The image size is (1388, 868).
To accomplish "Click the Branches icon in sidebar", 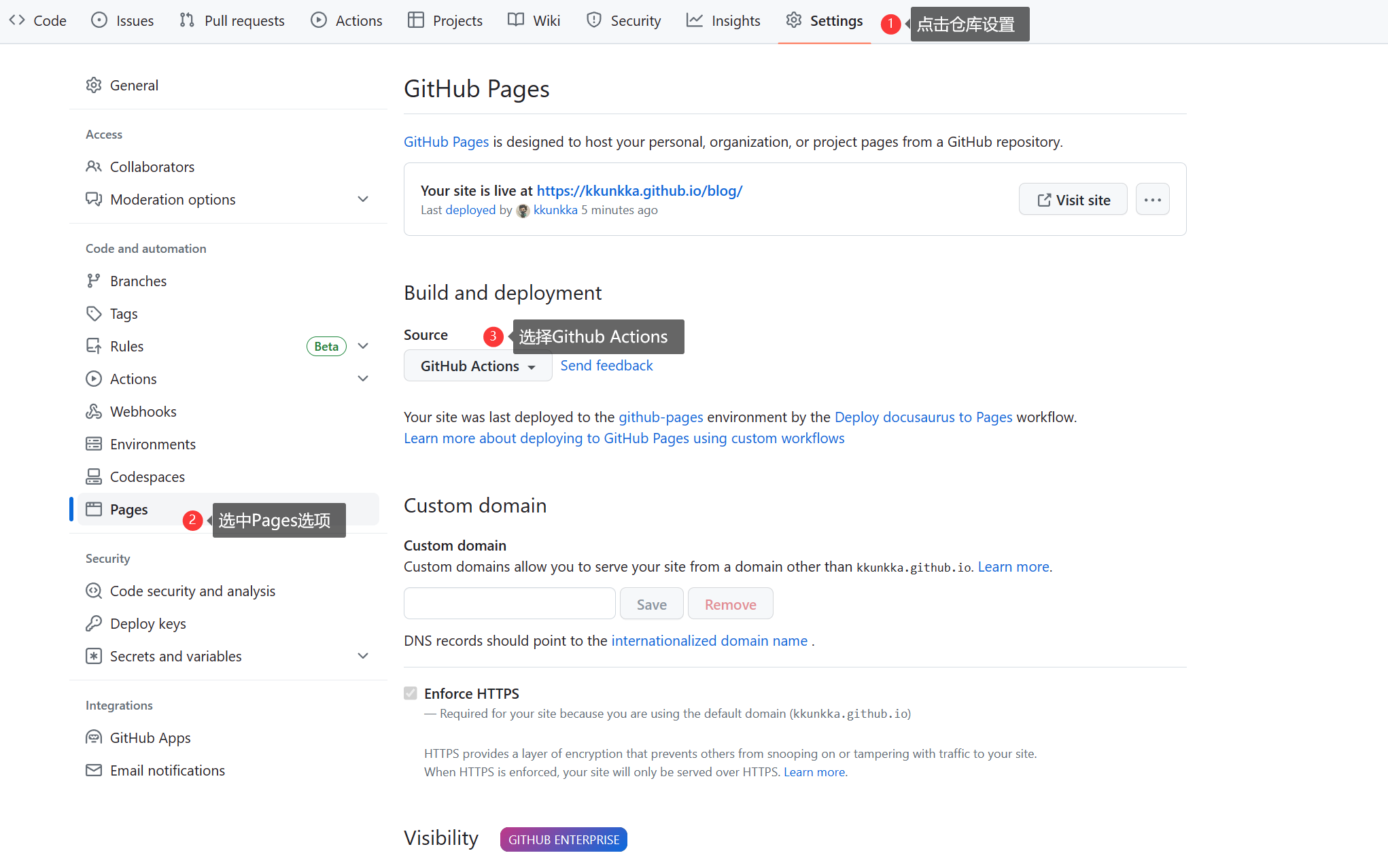I will 94,281.
